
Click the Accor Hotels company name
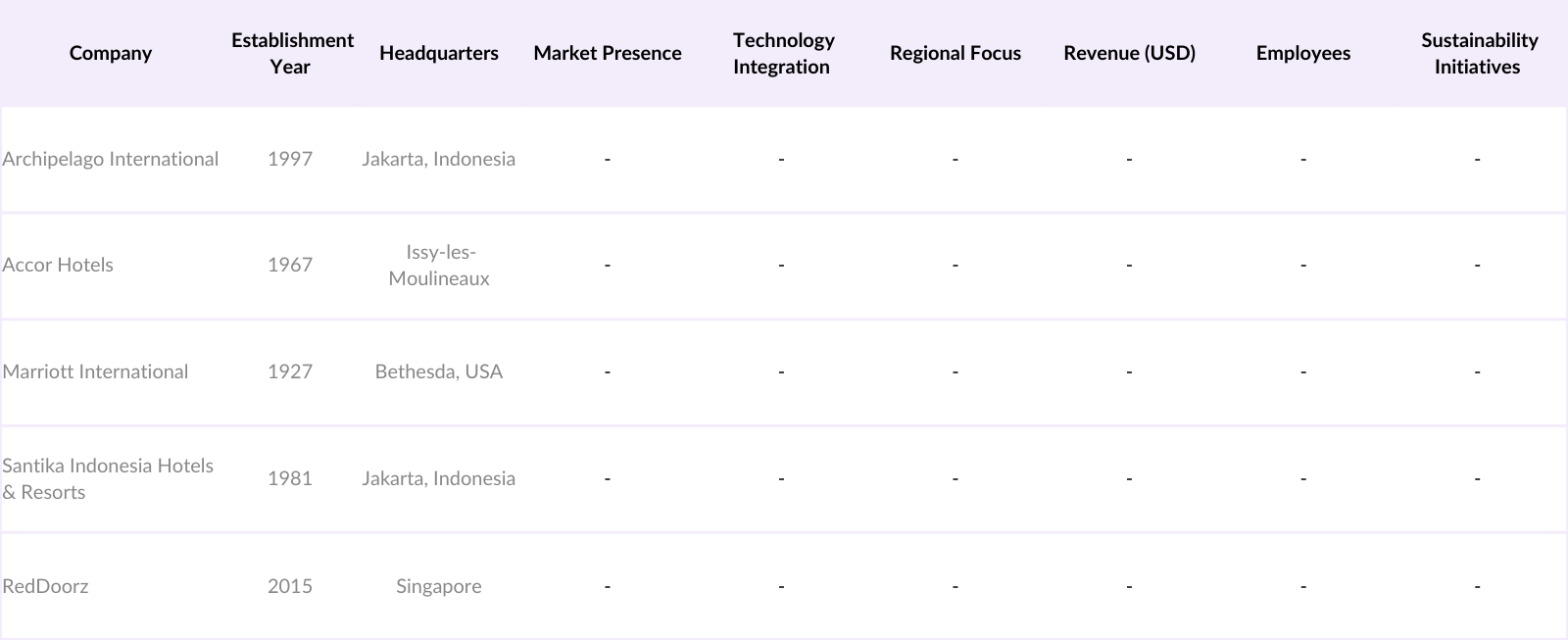click(x=58, y=265)
